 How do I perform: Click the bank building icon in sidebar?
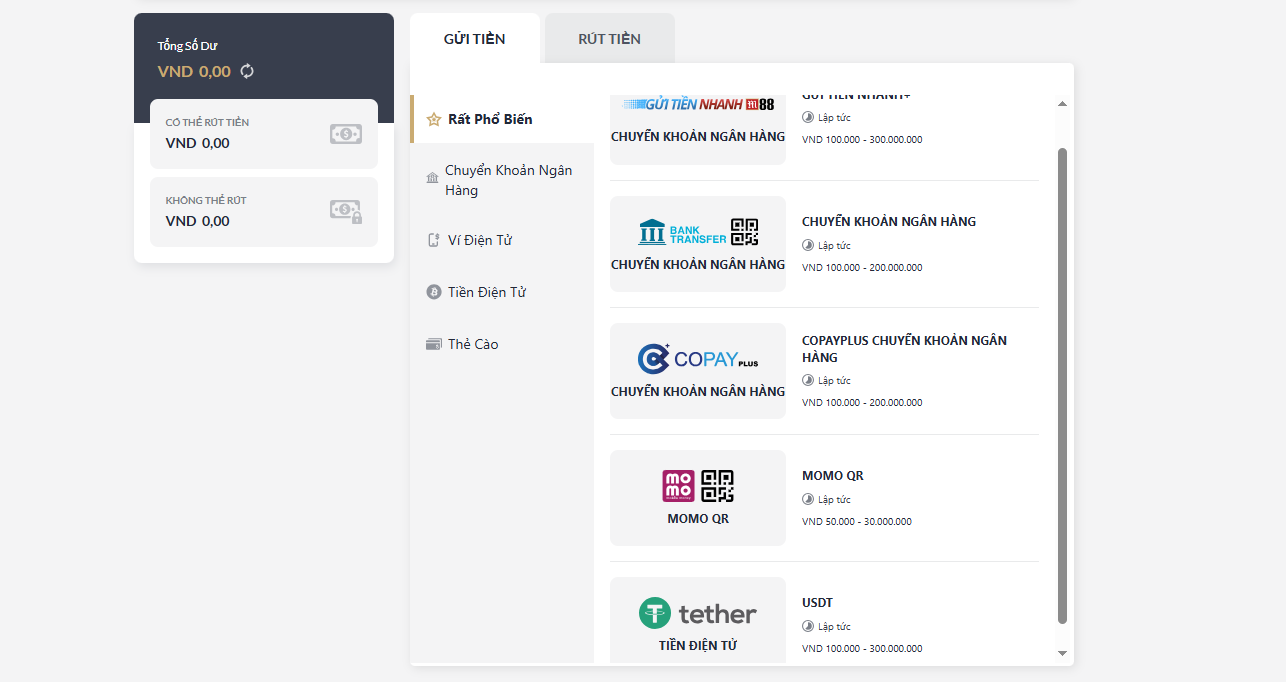click(432, 178)
